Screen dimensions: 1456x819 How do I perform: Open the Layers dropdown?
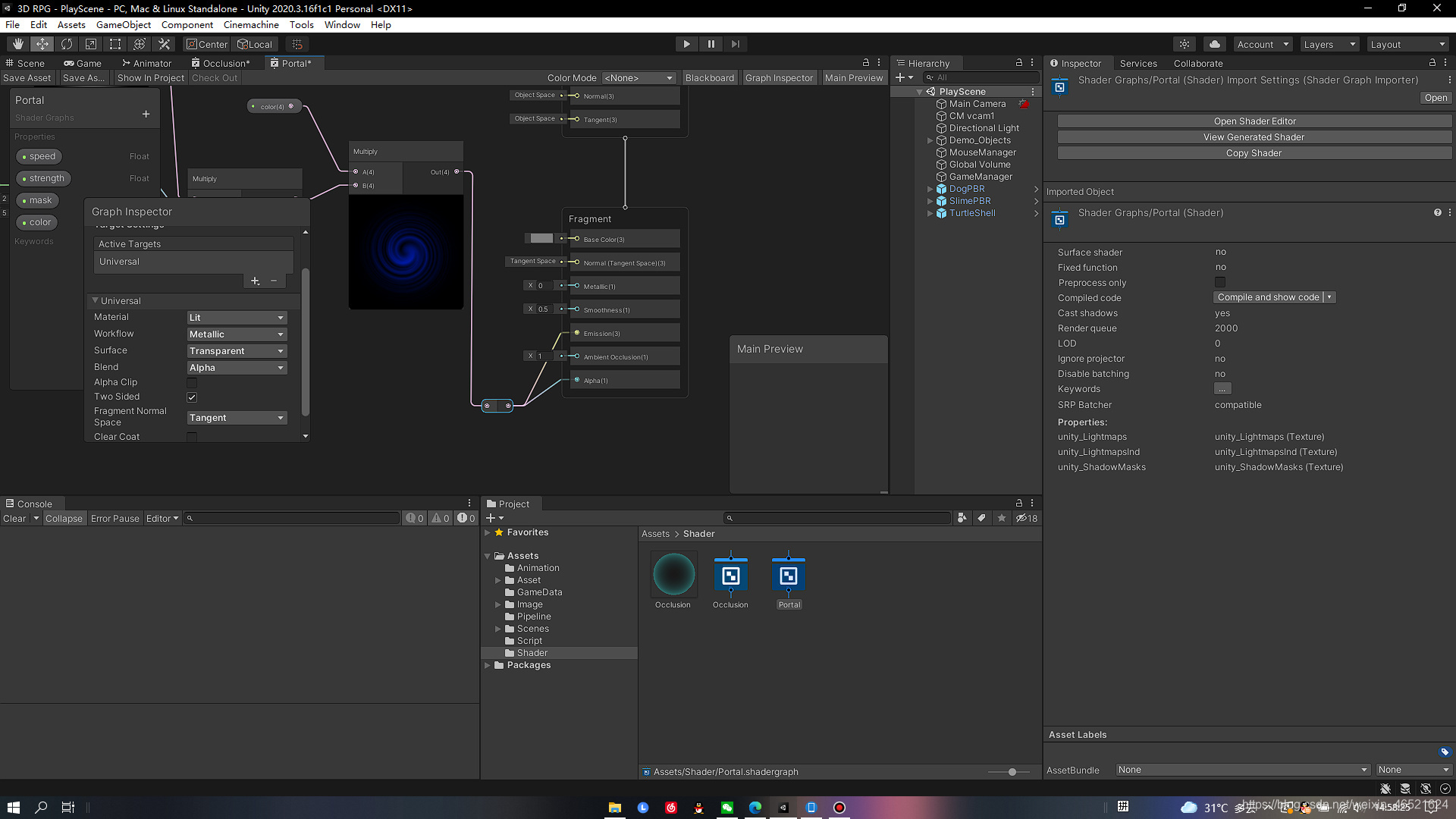1329,44
